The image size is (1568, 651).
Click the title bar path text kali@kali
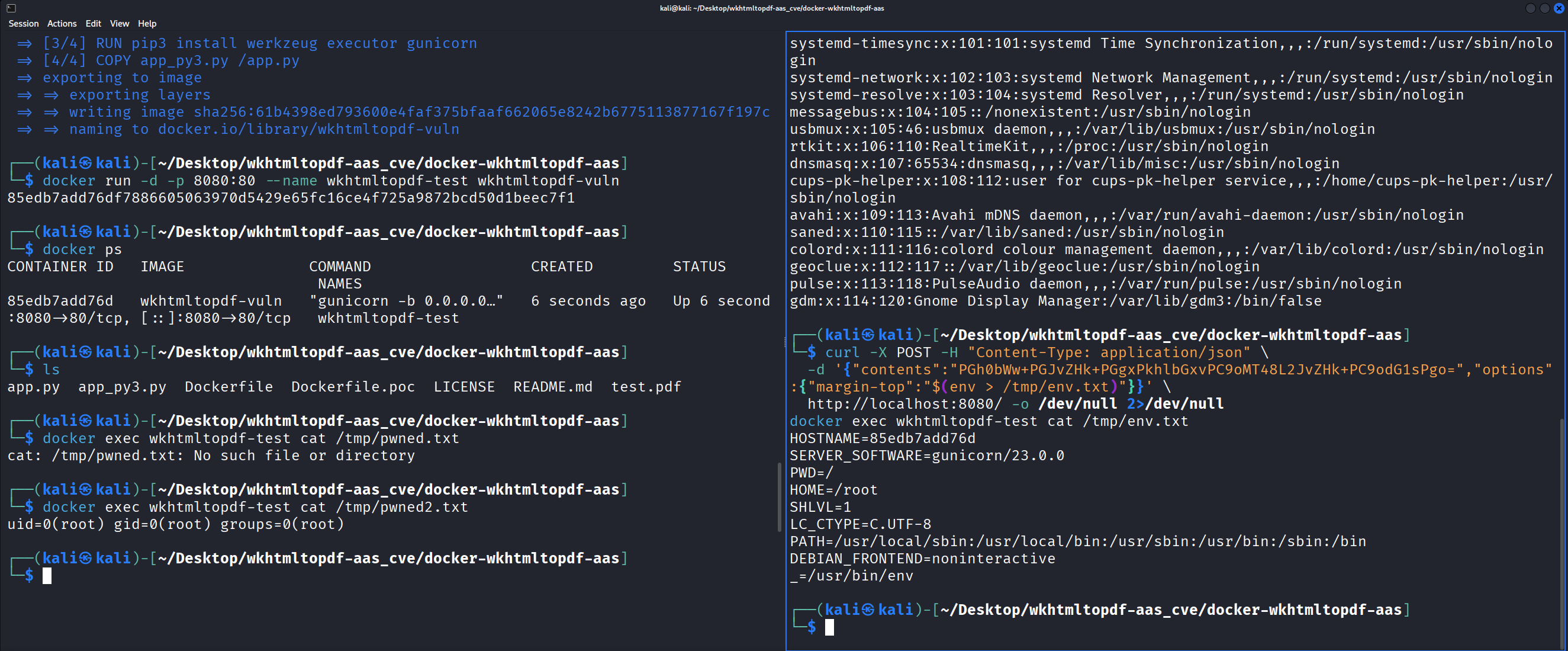[676, 8]
